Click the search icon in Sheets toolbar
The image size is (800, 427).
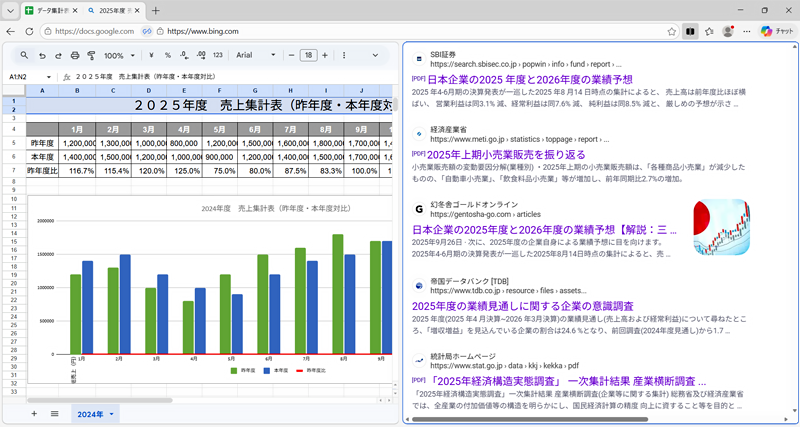[22, 55]
